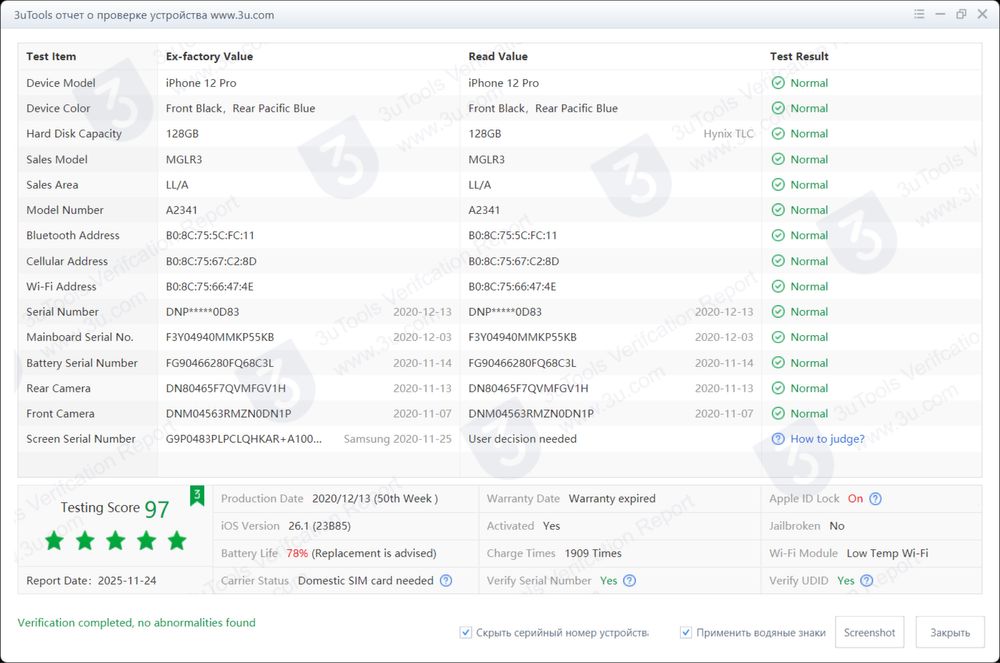Image resolution: width=1000 pixels, height=663 pixels.
Task: Click the check icon in the Wi-Fi Address row
Action: tap(778, 286)
